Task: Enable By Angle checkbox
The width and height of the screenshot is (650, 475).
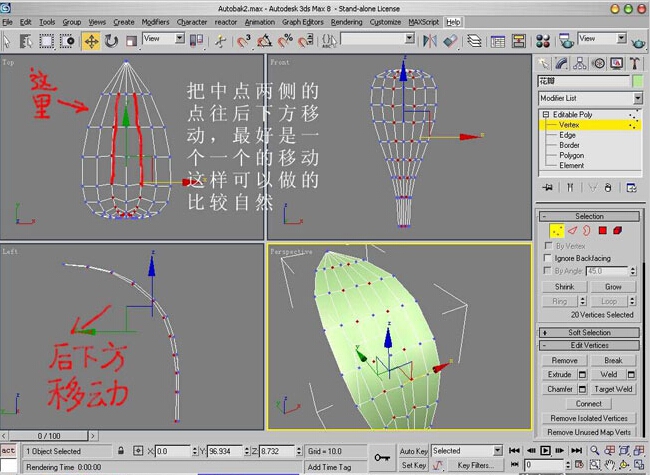Action: [x=548, y=271]
